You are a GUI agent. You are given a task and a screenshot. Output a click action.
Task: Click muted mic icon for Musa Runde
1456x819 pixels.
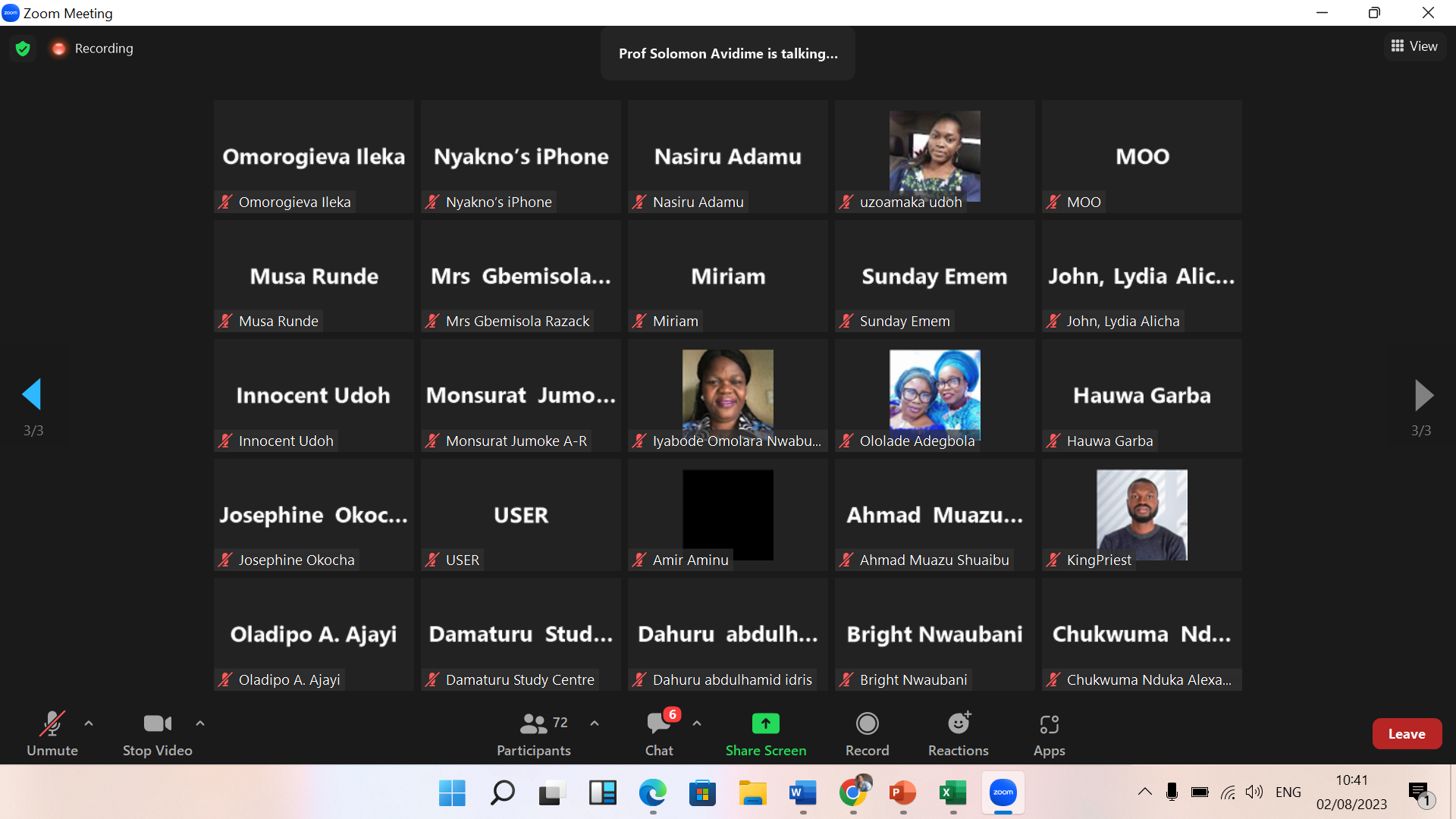pyautogui.click(x=225, y=321)
